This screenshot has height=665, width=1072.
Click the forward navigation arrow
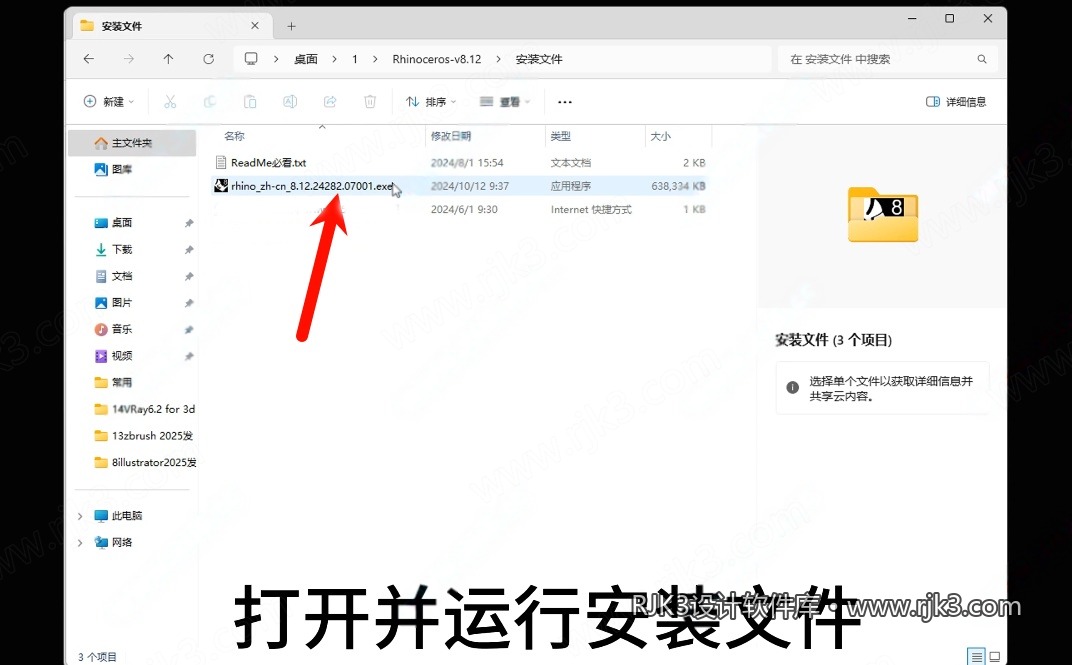[x=129, y=59]
